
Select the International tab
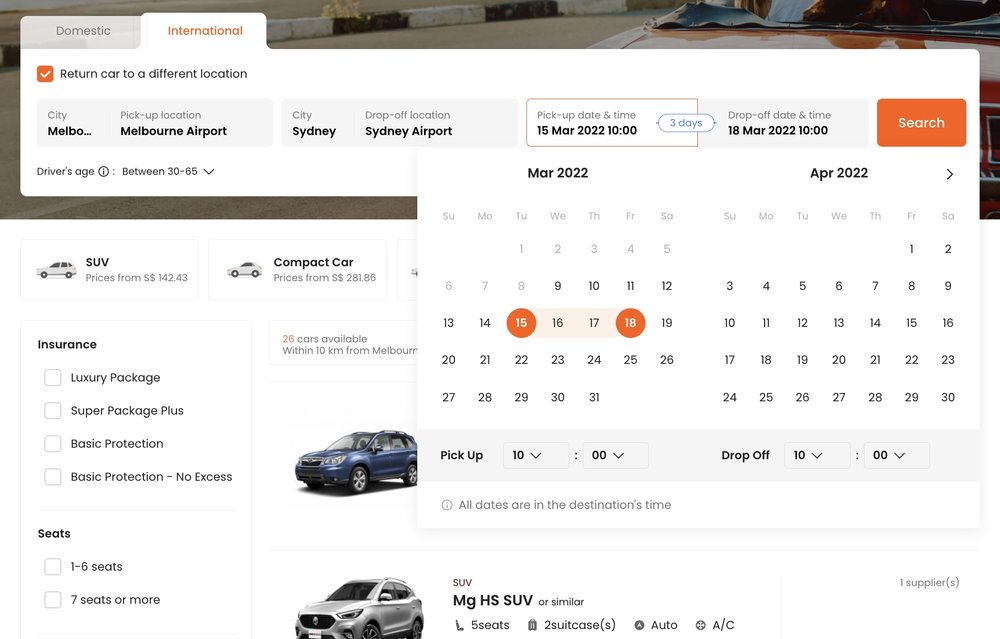[204, 31]
